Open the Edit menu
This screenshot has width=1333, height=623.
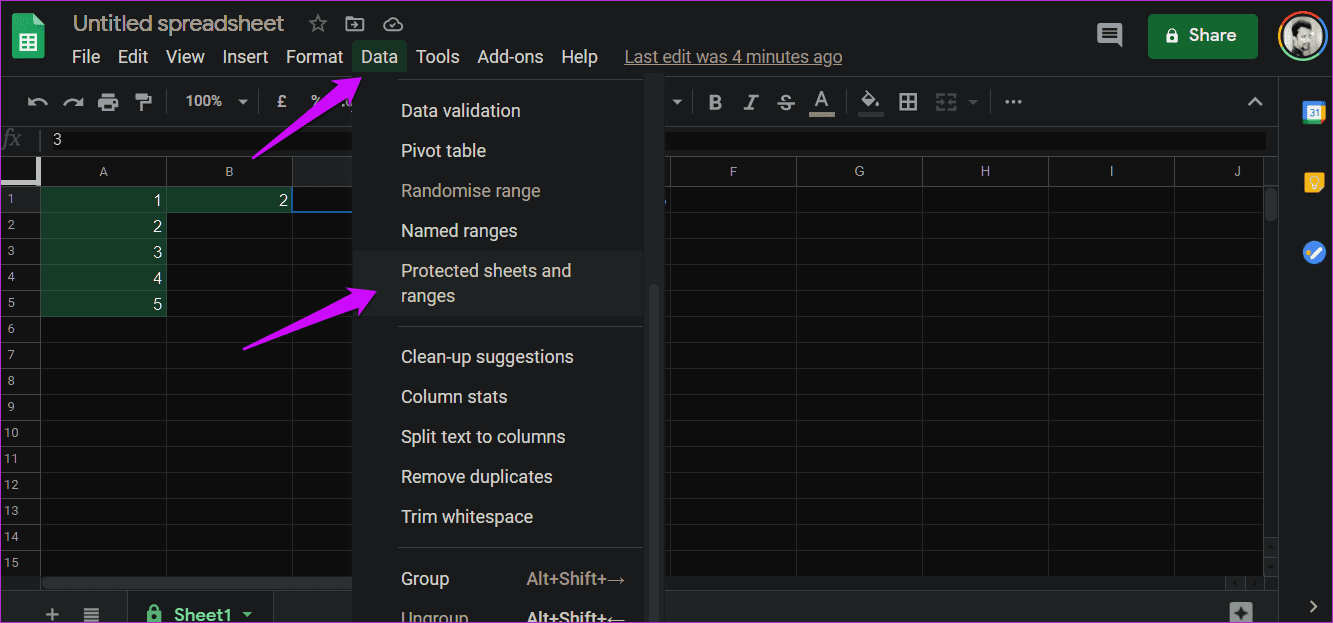133,57
